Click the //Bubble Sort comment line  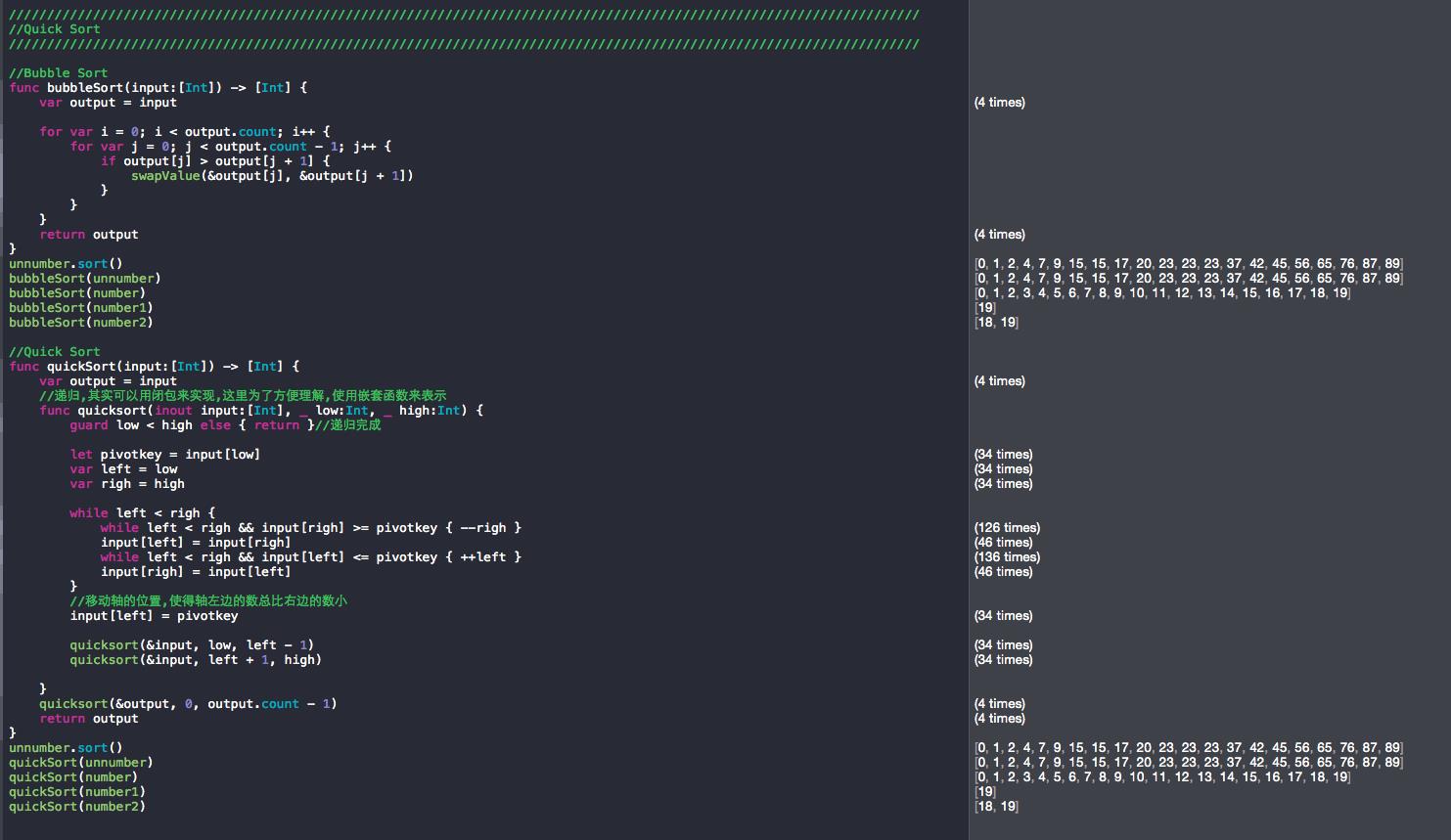pos(58,73)
